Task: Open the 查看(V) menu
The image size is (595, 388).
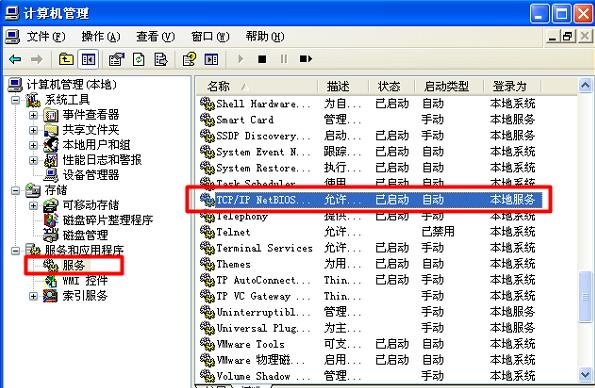Action: coord(156,37)
